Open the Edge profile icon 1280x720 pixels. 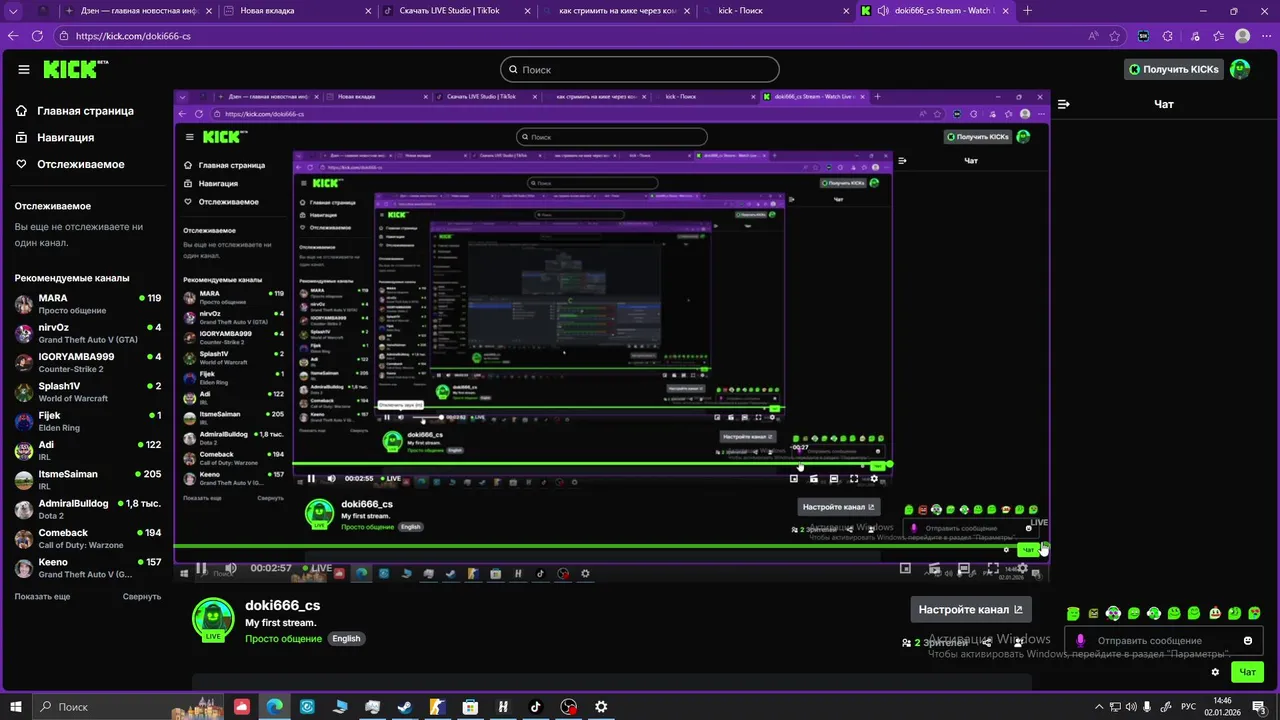pos(1242,35)
